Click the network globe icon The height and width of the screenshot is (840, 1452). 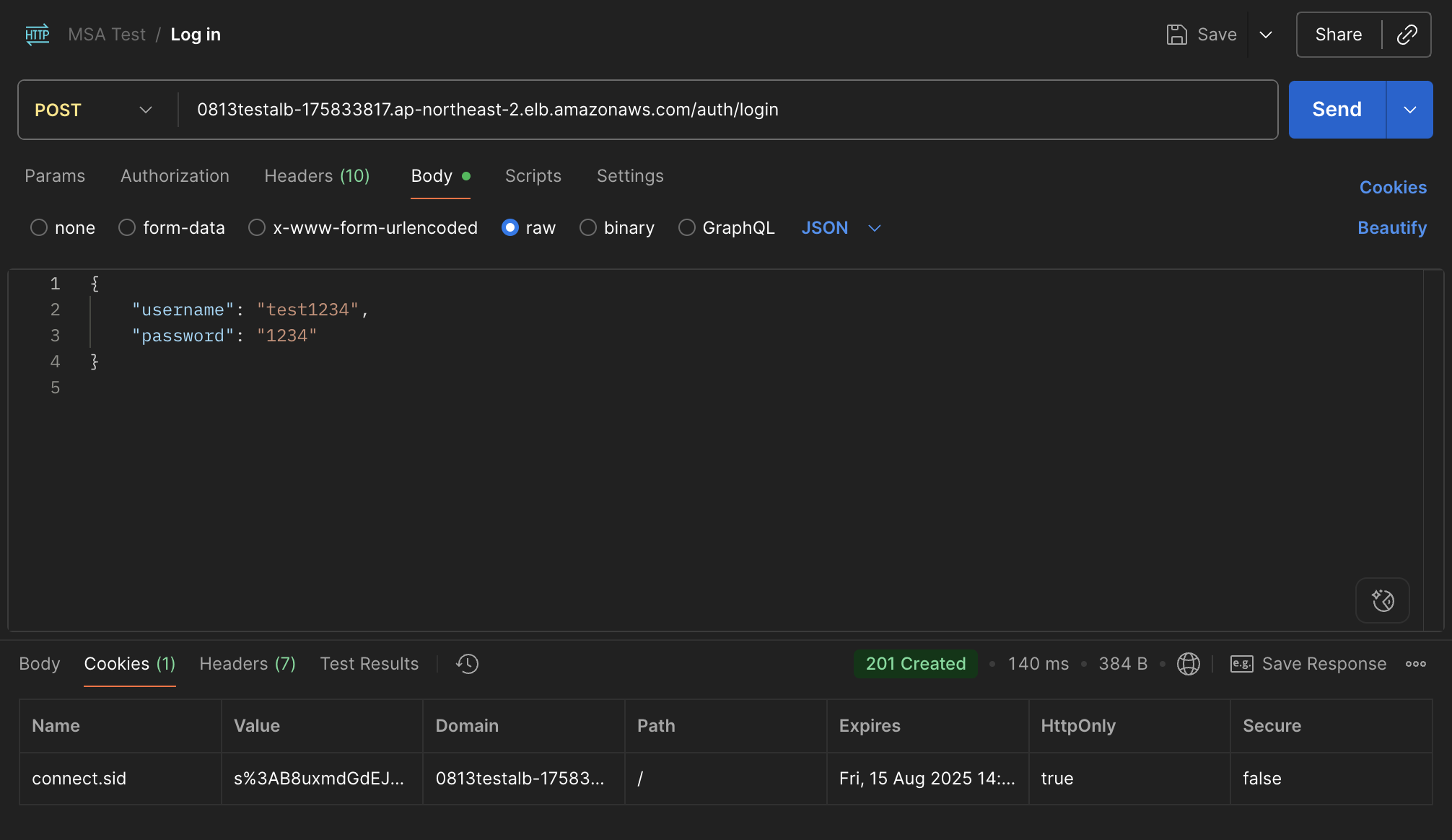[x=1188, y=664]
